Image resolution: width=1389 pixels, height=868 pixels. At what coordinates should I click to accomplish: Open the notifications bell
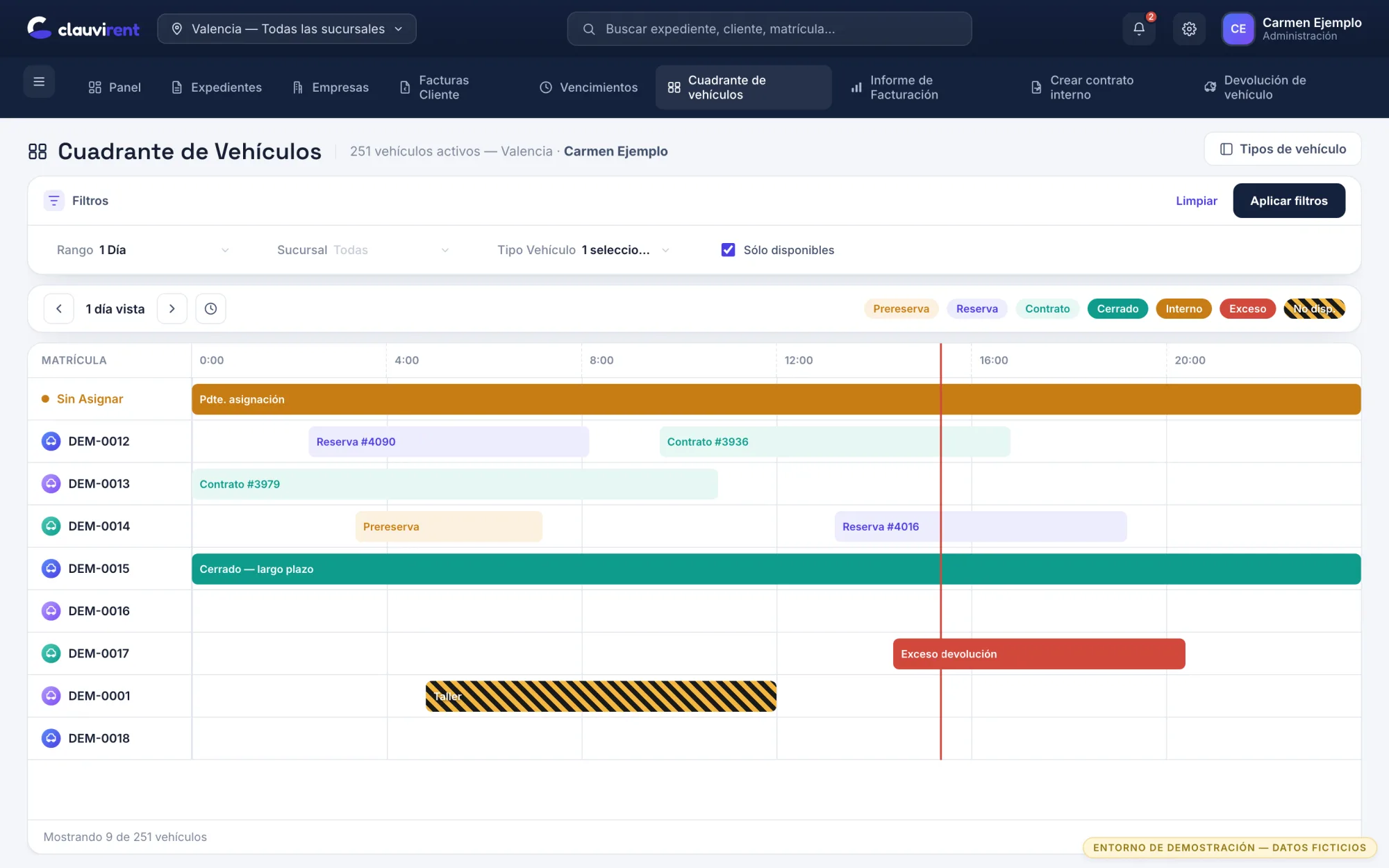[1139, 29]
